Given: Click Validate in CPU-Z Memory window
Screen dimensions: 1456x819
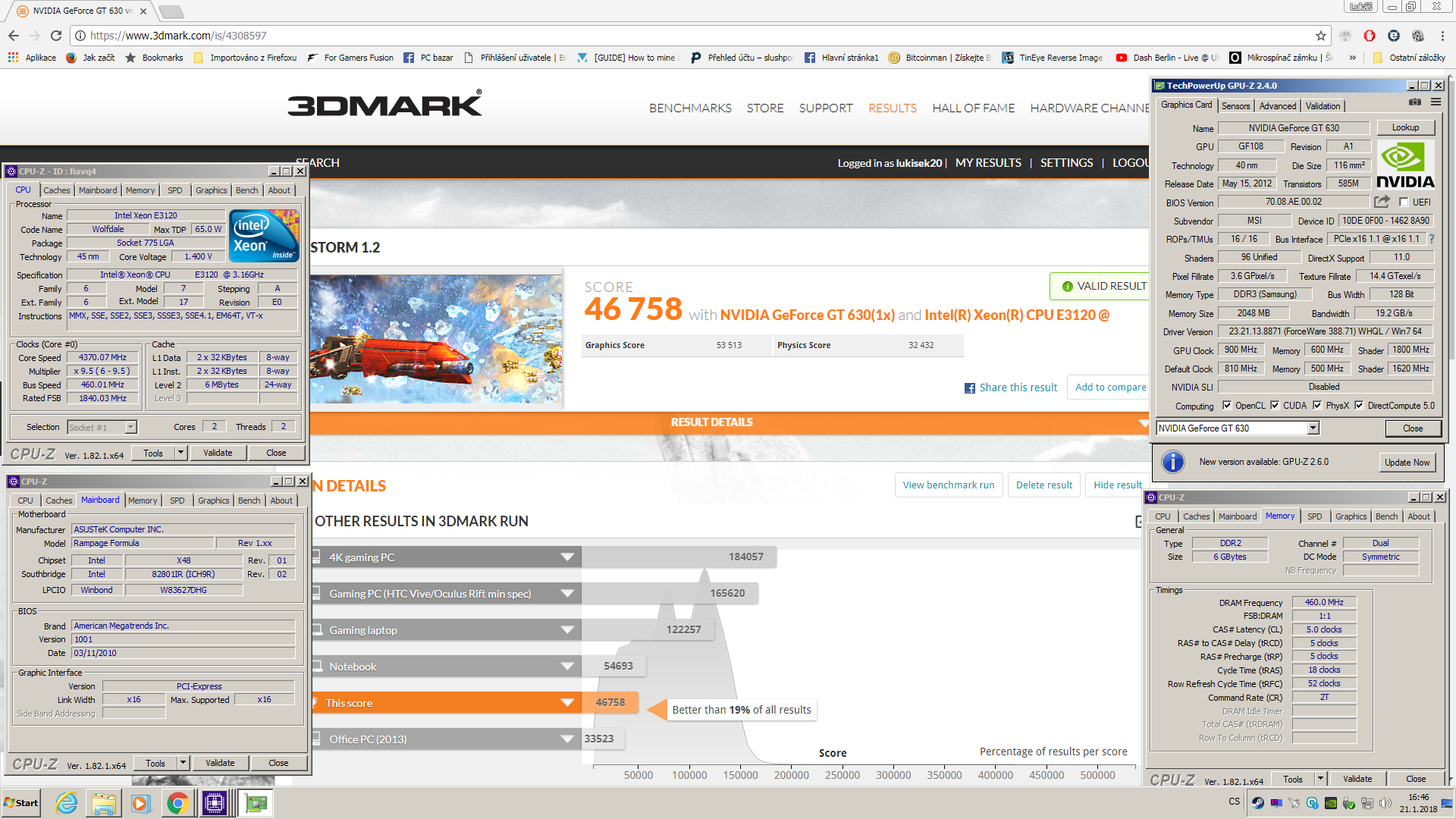Looking at the screenshot, I should (x=1357, y=779).
